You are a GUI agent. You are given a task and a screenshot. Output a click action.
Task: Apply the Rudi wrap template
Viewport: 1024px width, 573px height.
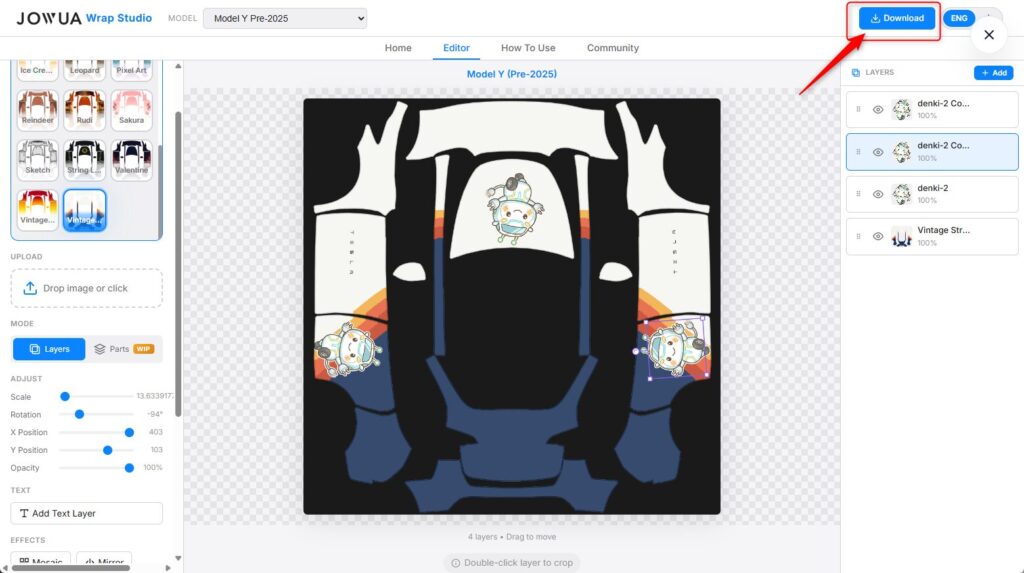point(85,108)
